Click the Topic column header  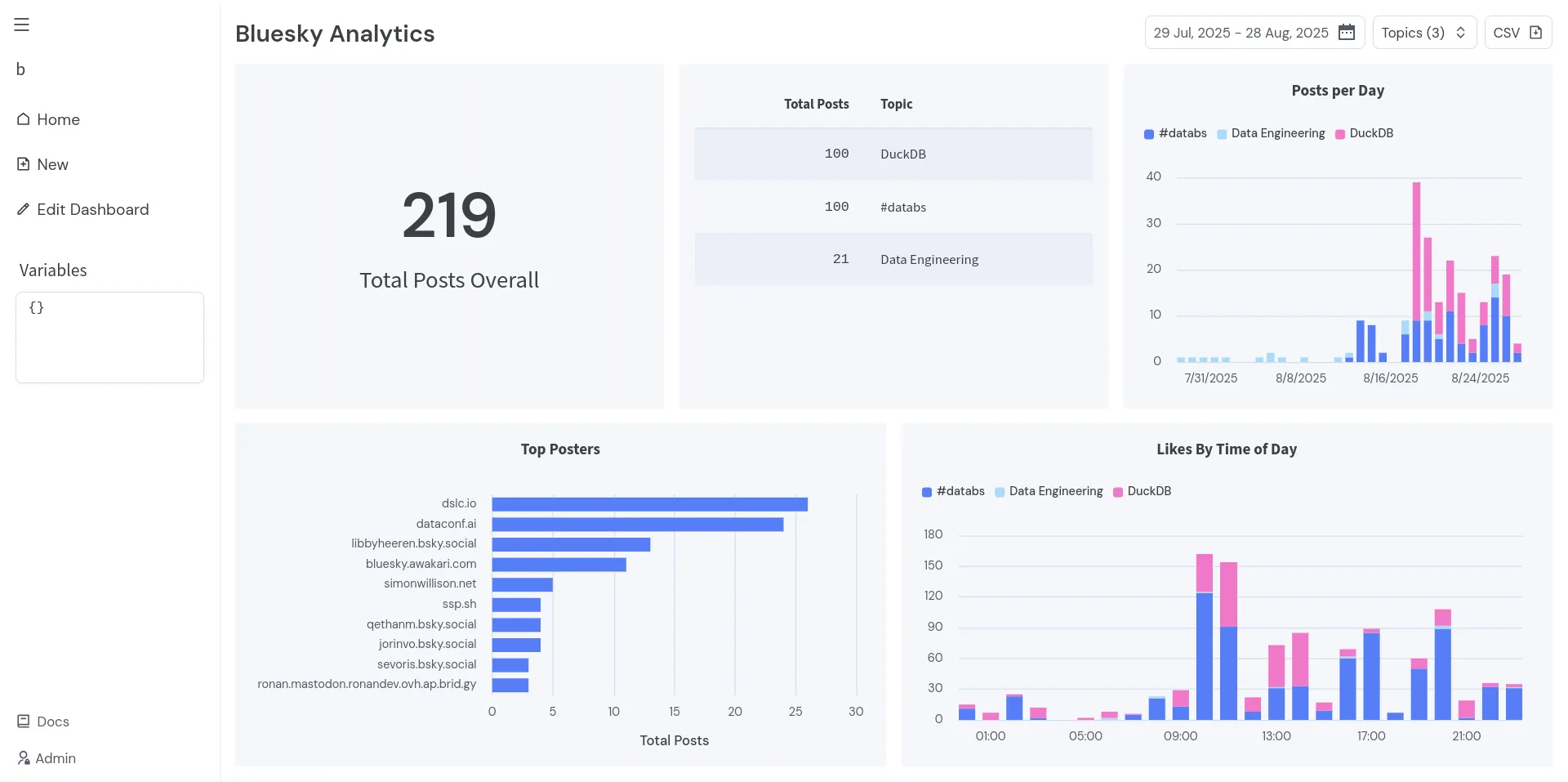coord(896,104)
